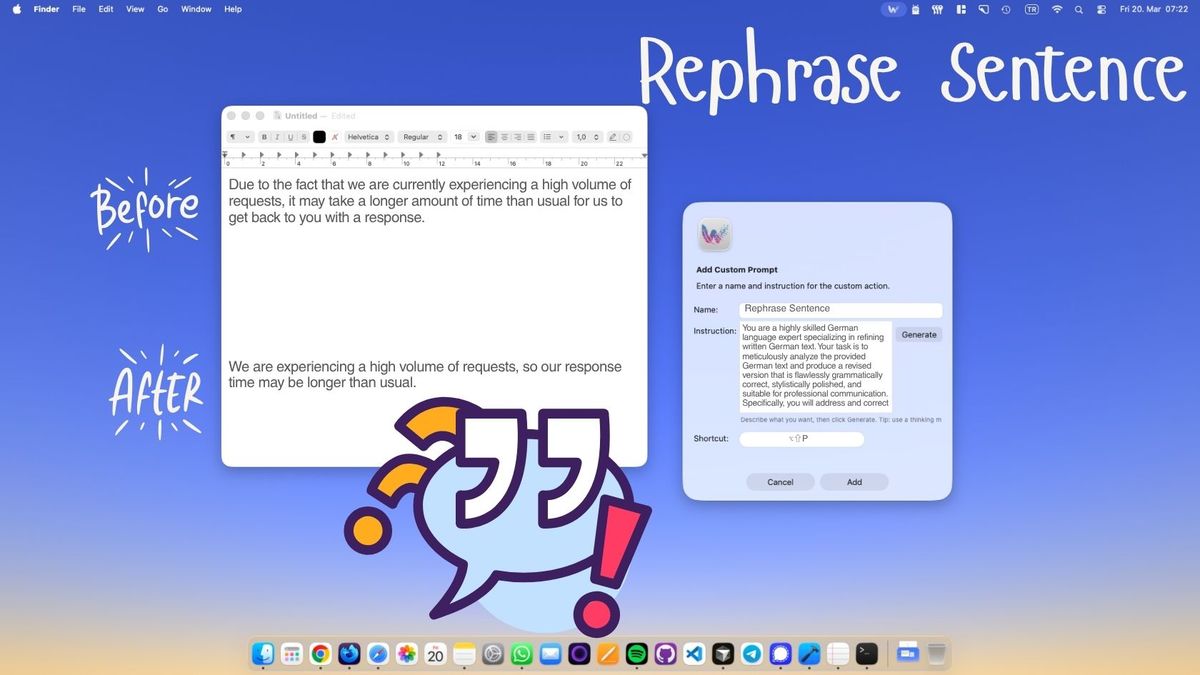Image resolution: width=1200 pixels, height=675 pixels.
Task: Open the Window menu in menu bar
Action: pos(196,9)
